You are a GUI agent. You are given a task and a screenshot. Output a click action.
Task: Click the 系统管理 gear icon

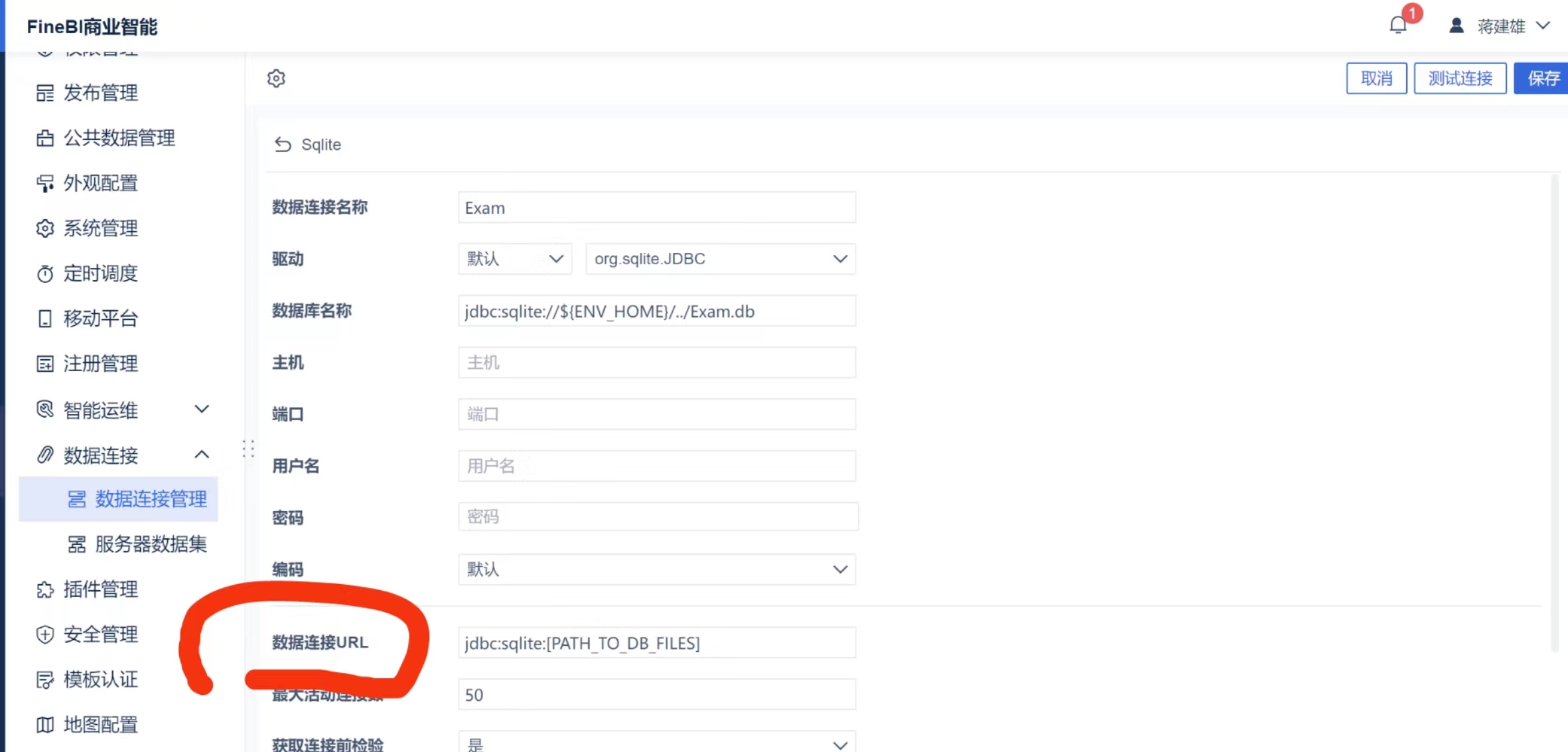tap(45, 228)
